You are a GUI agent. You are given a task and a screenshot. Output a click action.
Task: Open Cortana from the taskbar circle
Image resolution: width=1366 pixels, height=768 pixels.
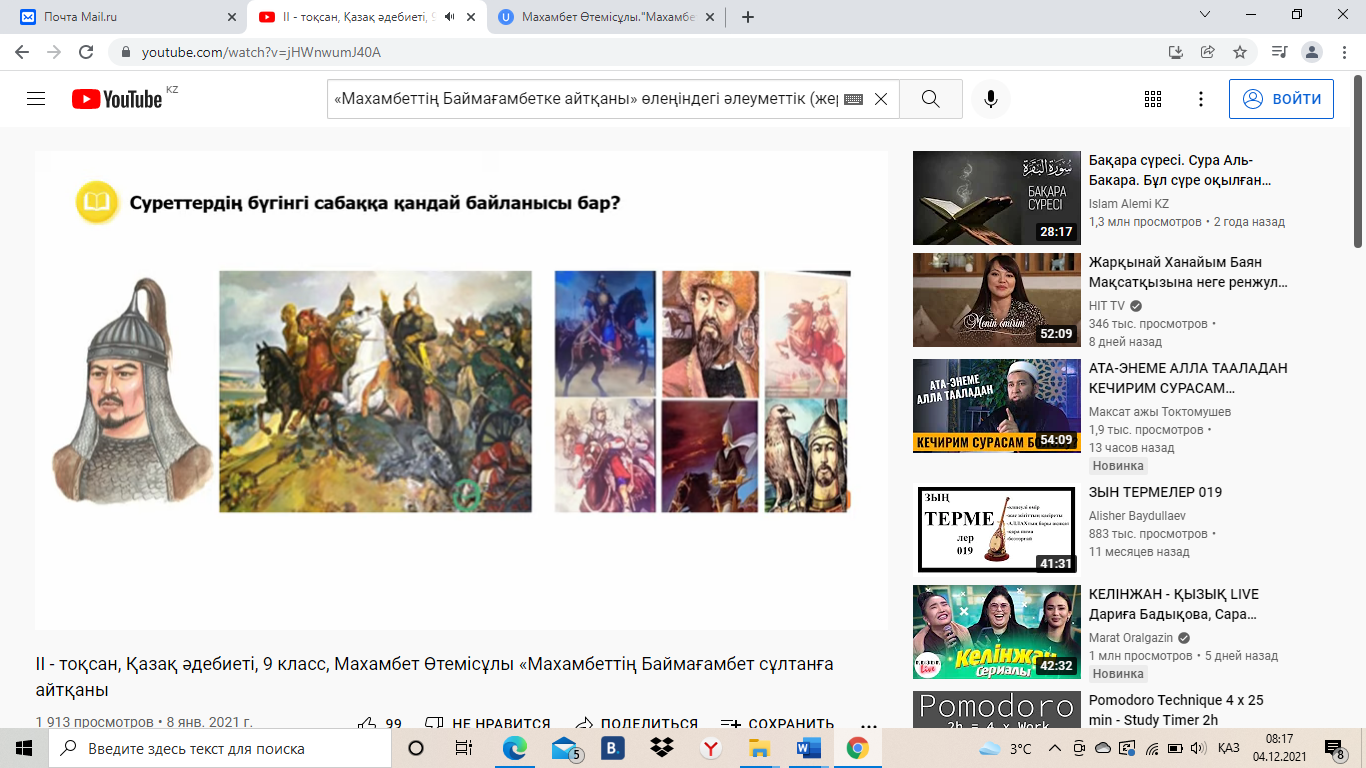tap(416, 748)
